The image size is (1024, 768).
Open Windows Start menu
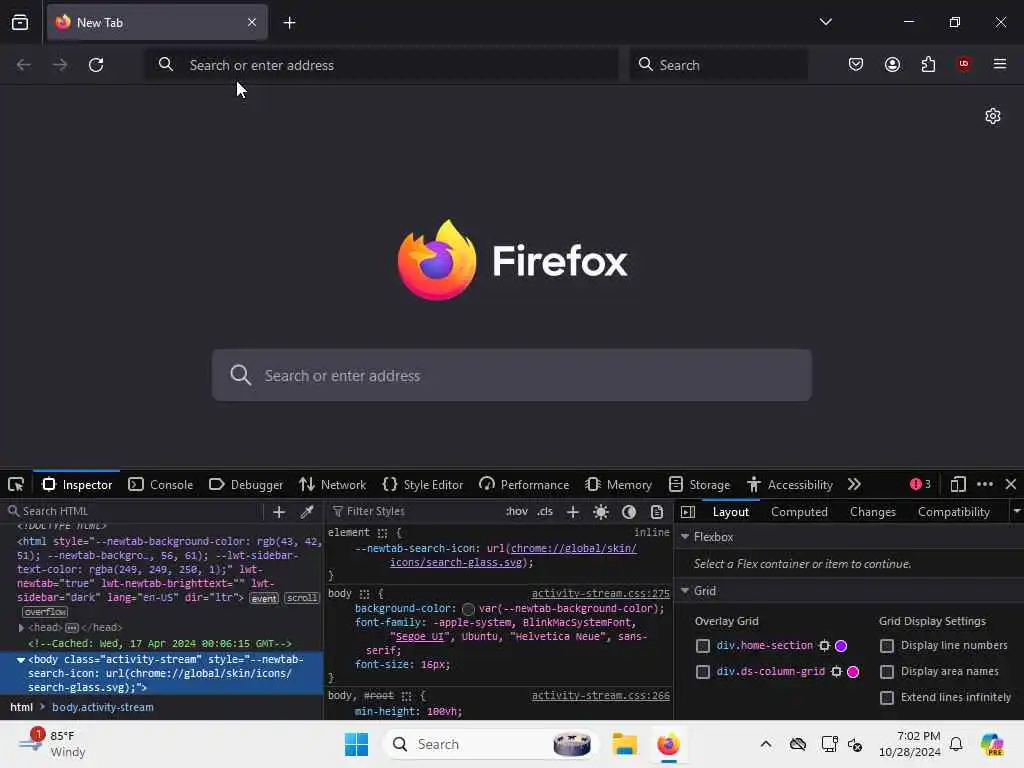[x=357, y=744]
